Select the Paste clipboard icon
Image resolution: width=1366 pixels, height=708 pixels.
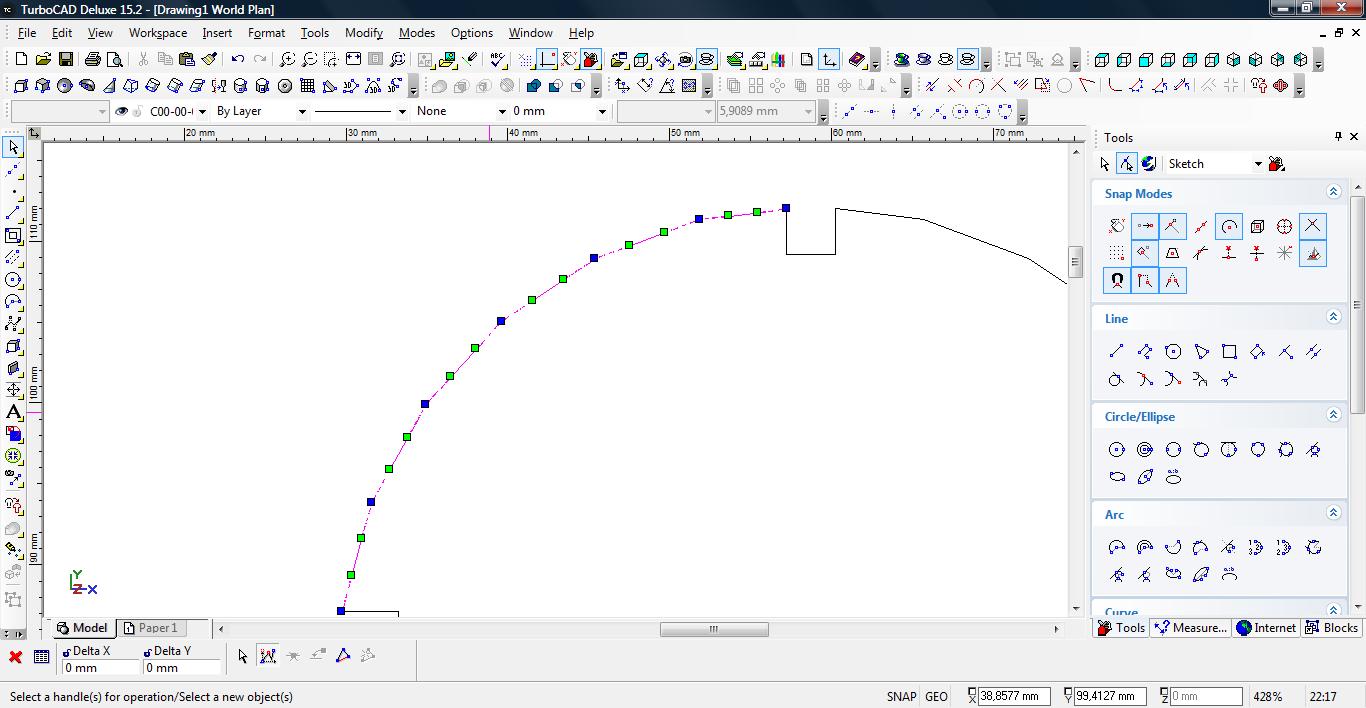point(187,60)
